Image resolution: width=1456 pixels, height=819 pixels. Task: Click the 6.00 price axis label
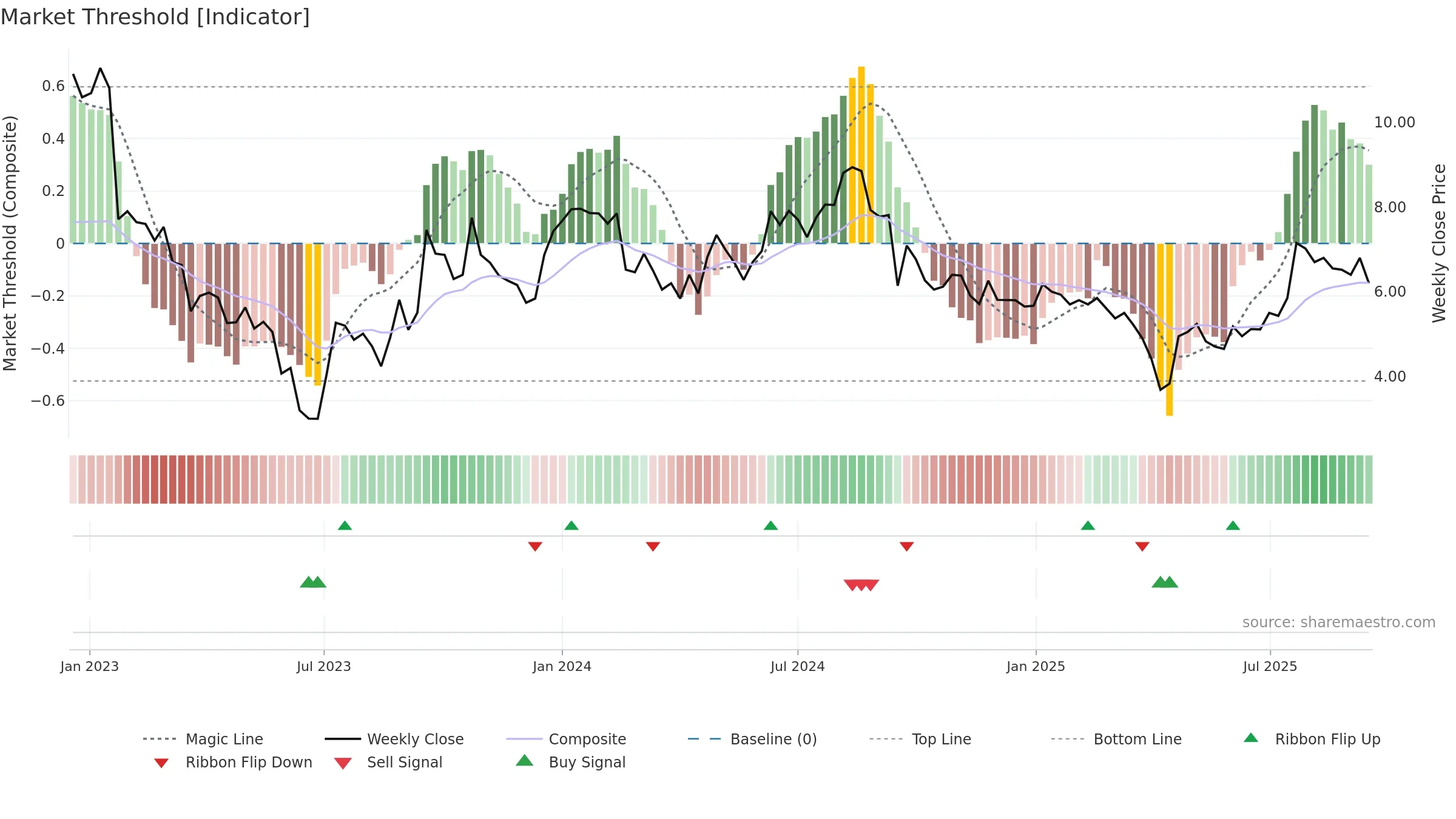coord(1390,292)
